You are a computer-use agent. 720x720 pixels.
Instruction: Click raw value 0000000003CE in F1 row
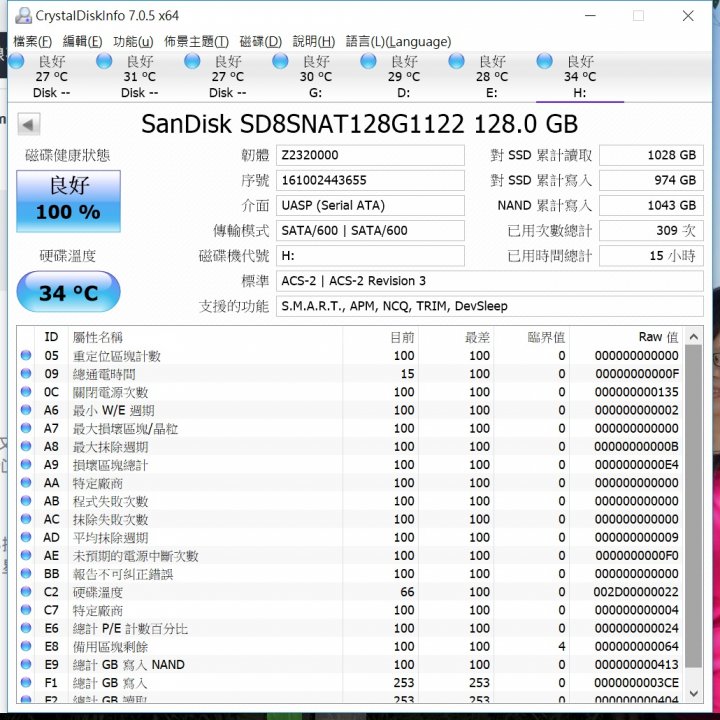(636, 683)
